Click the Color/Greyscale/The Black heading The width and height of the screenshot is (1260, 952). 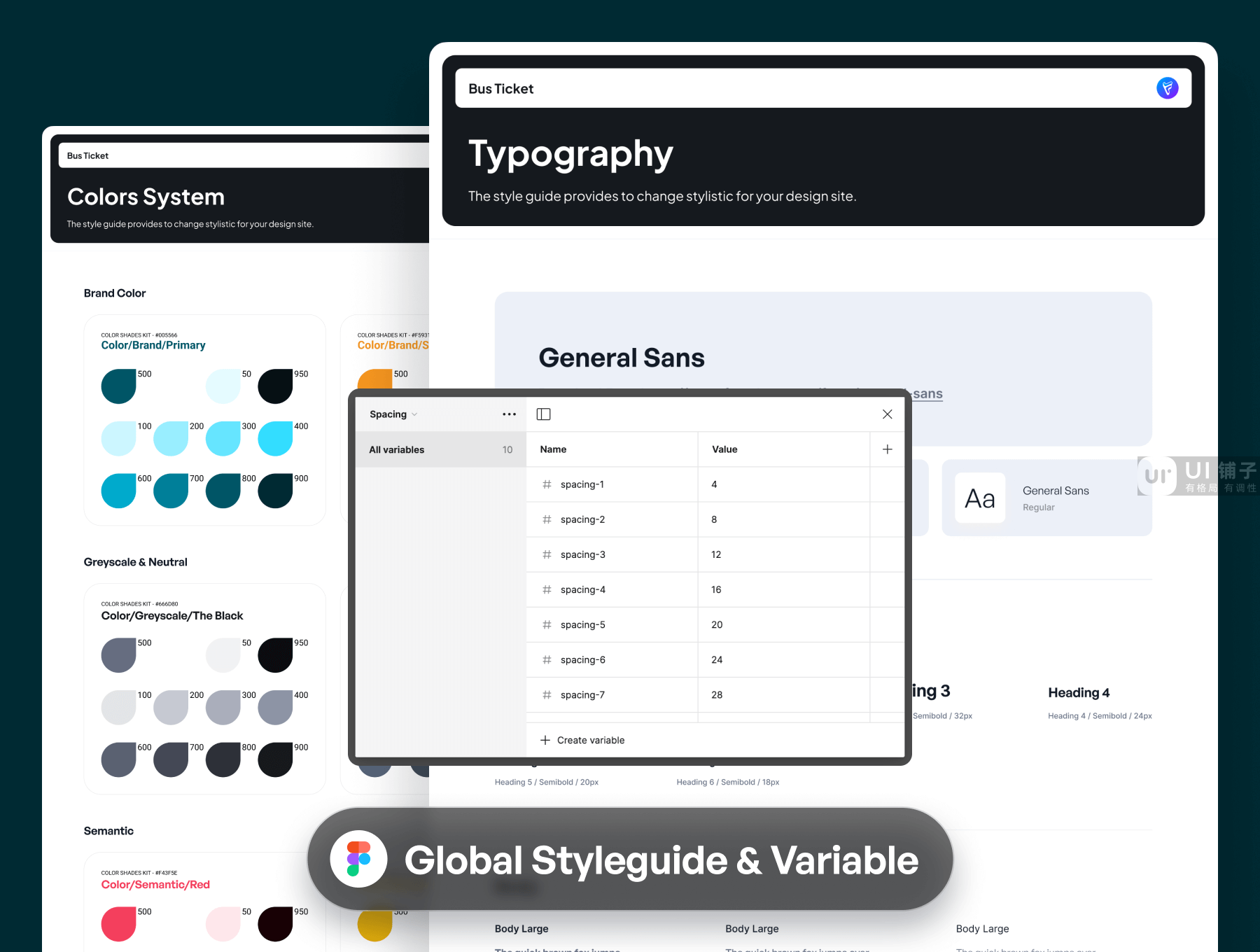pyautogui.click(x=172, y=615)
